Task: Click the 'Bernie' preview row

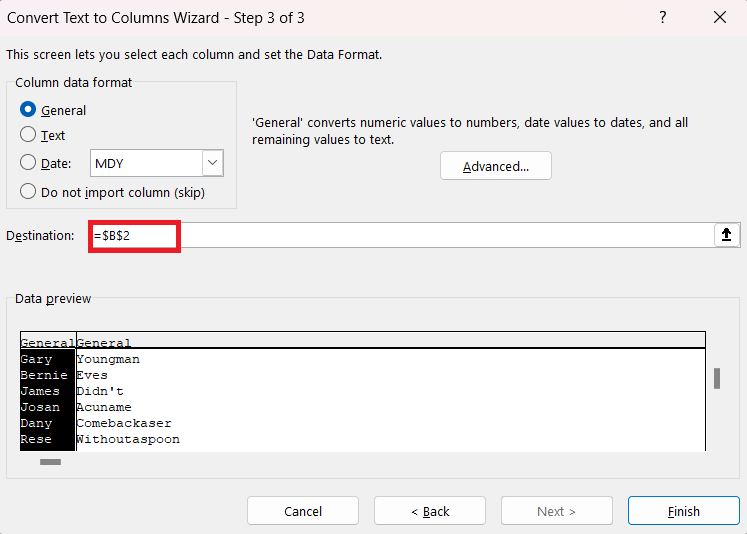Action: tap(44, 375)
